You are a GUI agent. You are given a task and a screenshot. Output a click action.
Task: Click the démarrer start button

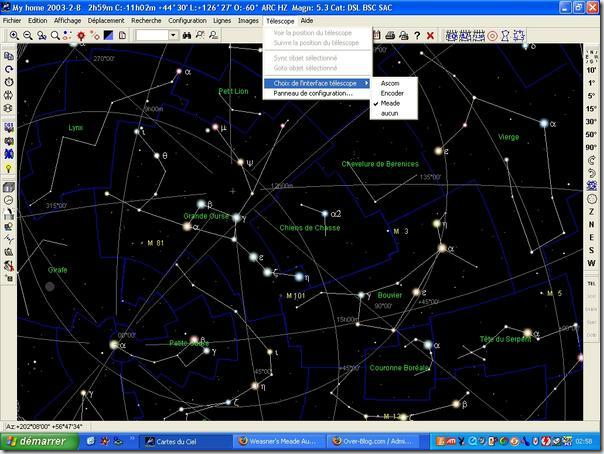click(x=40, y=441)
